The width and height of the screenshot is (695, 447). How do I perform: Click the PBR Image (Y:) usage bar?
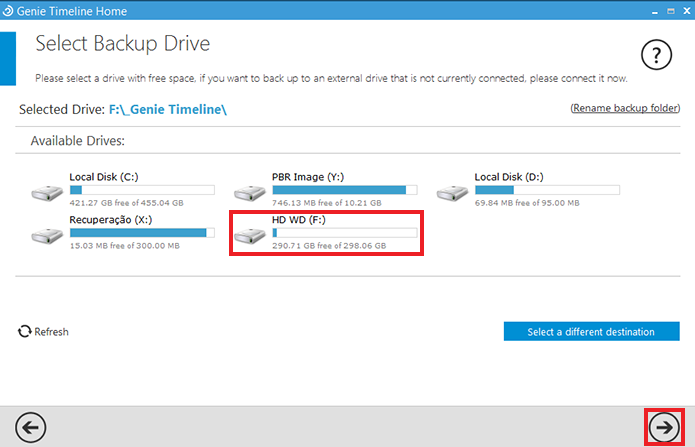pos(345,190)
